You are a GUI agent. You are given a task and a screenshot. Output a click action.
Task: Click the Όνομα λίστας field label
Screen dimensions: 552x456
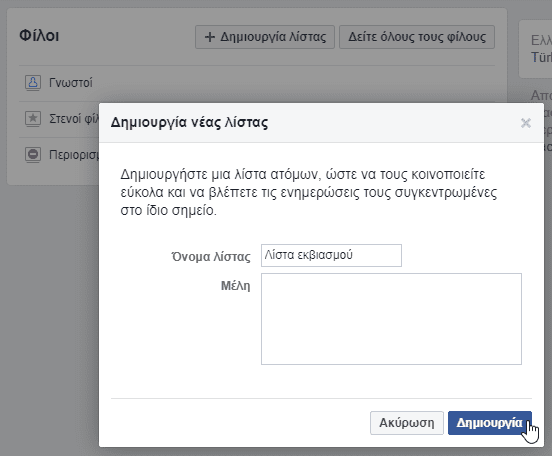point(211,256)
